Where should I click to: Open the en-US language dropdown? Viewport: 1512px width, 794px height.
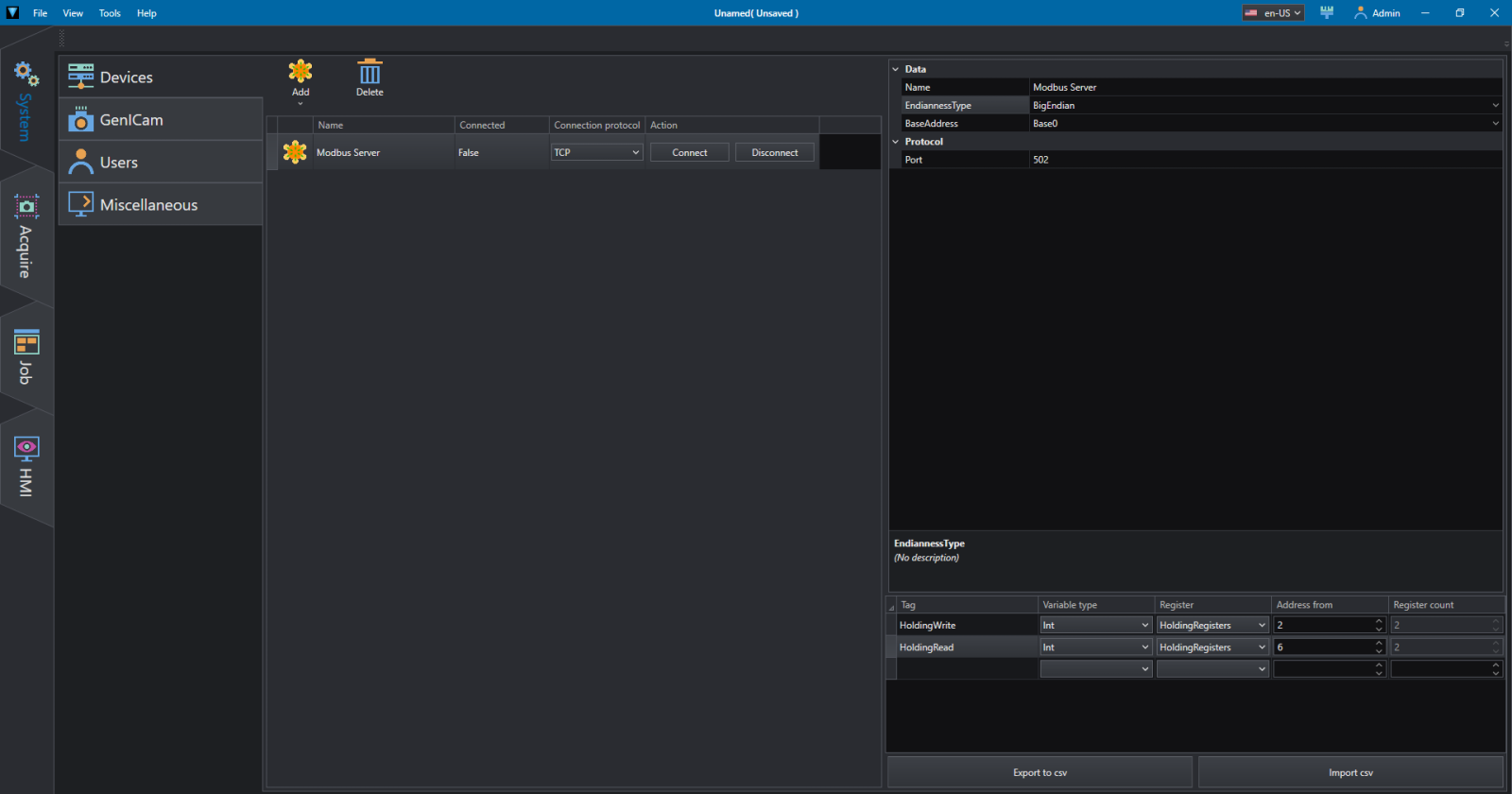point(1273,13)
